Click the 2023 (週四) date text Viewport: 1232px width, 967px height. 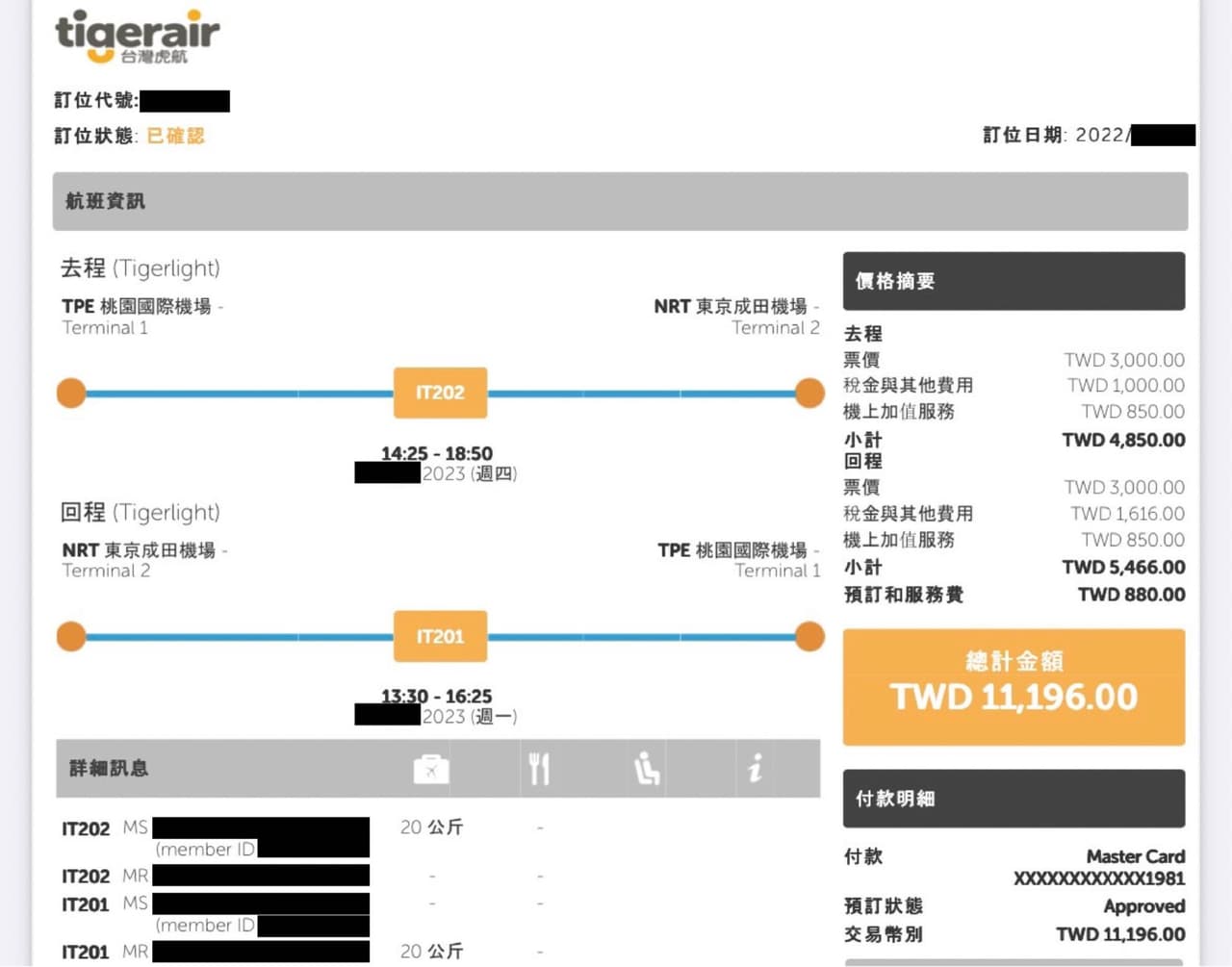[x=470, y=473]
